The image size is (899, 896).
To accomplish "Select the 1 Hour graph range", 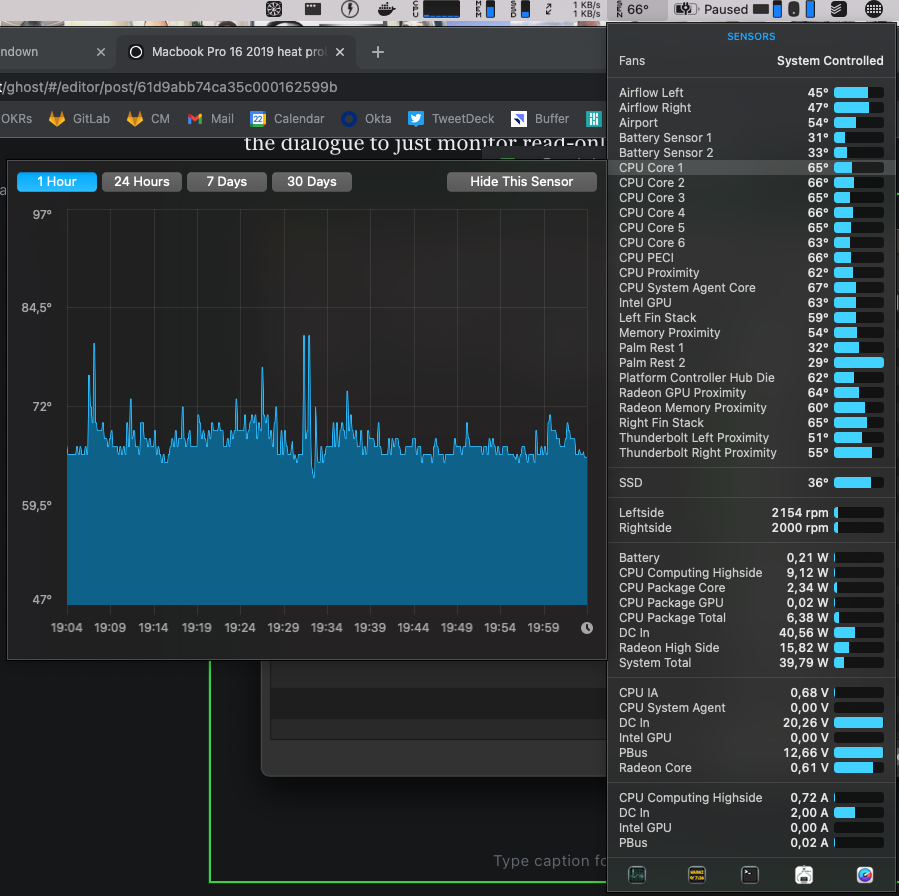I will click(57, 182).
